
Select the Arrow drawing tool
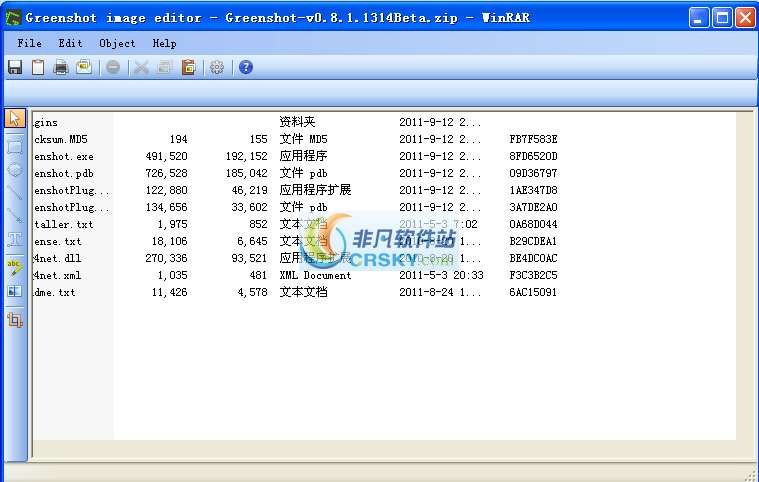pyautogui.click(x=15, y=216)
